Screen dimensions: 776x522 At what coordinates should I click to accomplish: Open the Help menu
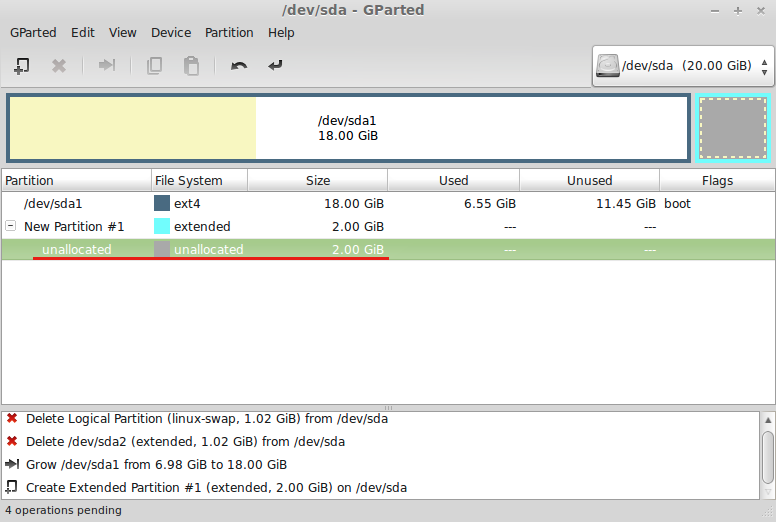click(x=281, y=33)
